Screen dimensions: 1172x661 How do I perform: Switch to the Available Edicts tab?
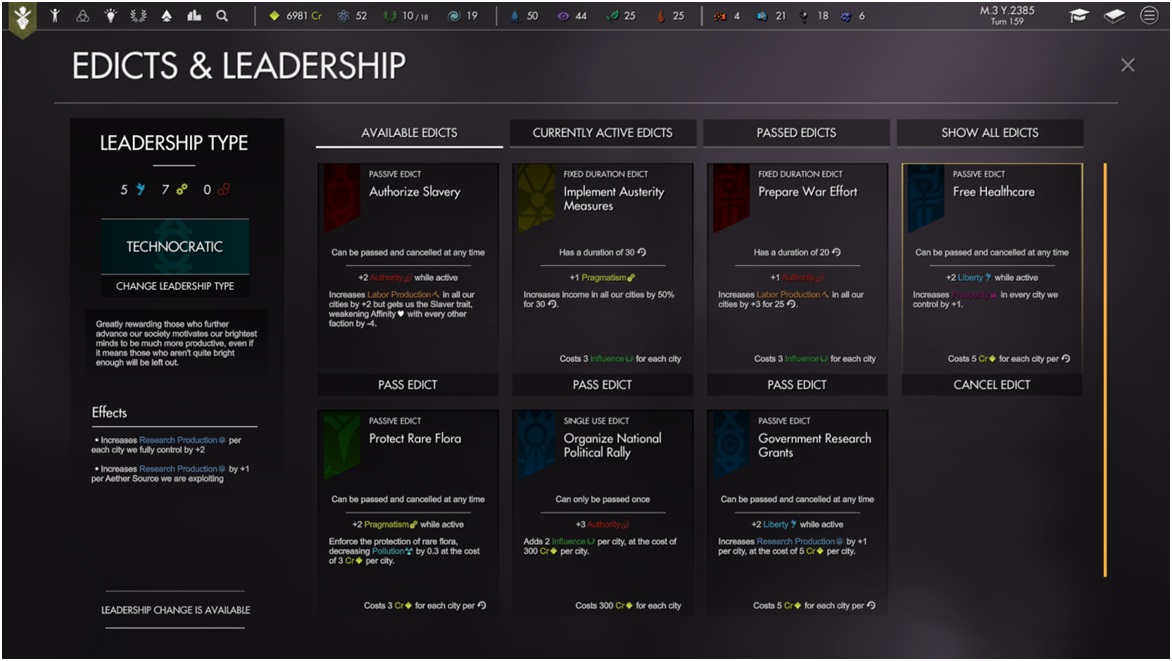(x=409, y=133)
